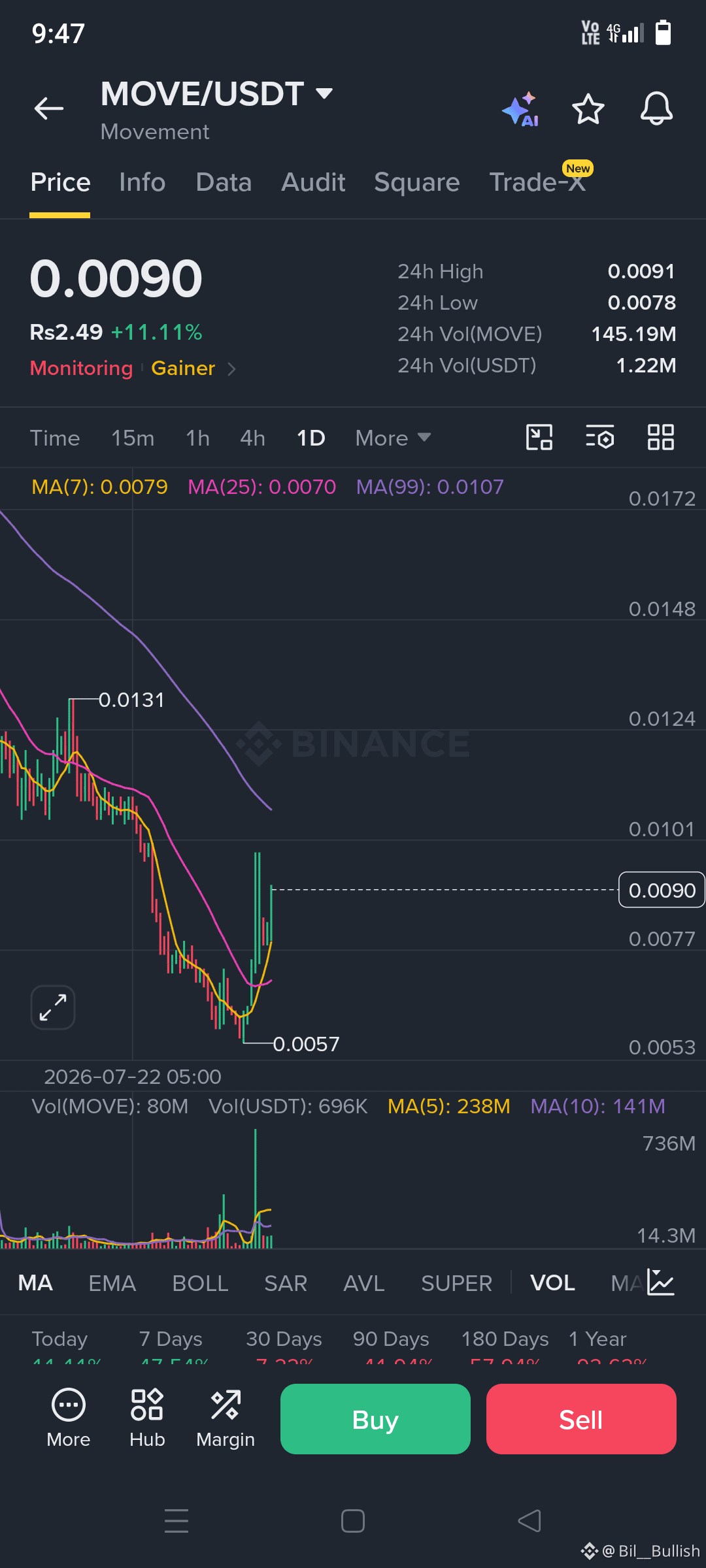Image resolution: width=706 pixels, height=1568 pixels.
Task: Tap the Vol MA(10): 141M label
Action: 597,1106
